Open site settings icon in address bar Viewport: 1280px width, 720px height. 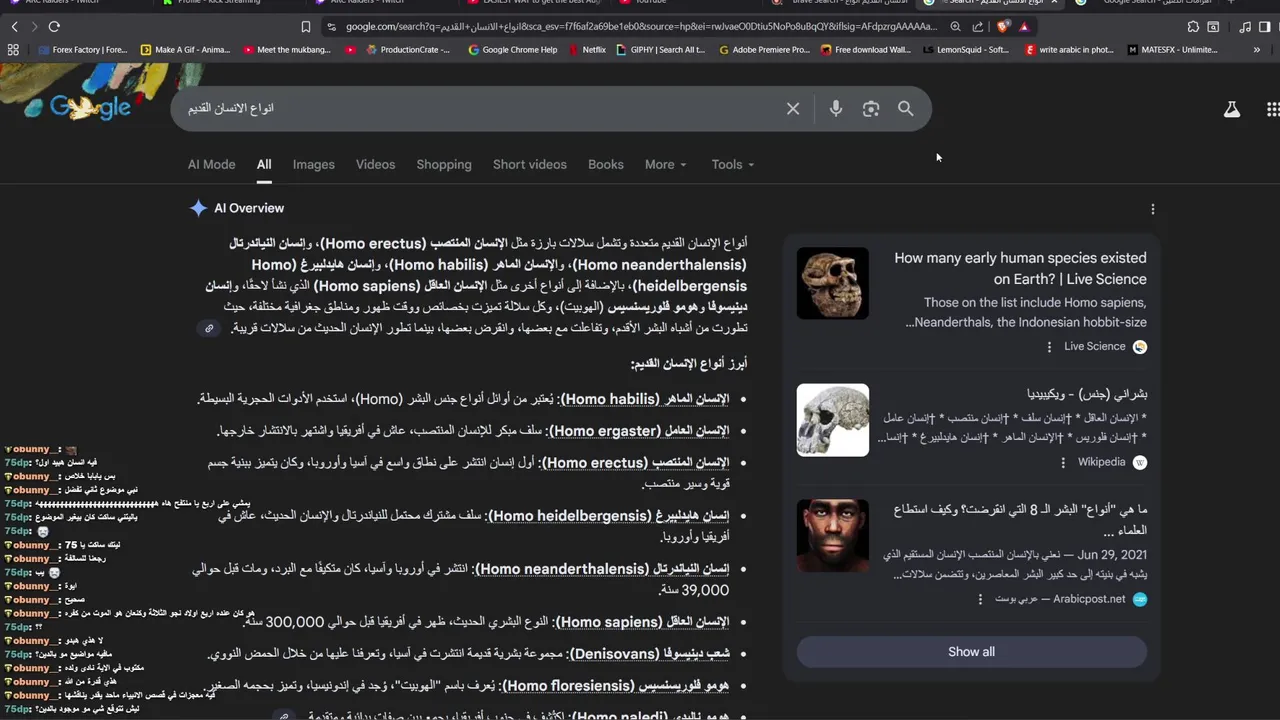click(332, 27)
